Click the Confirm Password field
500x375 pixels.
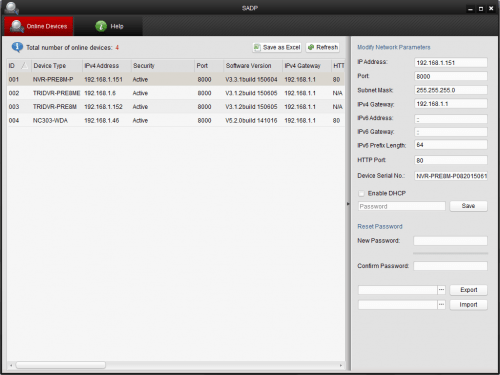(x=450, y=266)
